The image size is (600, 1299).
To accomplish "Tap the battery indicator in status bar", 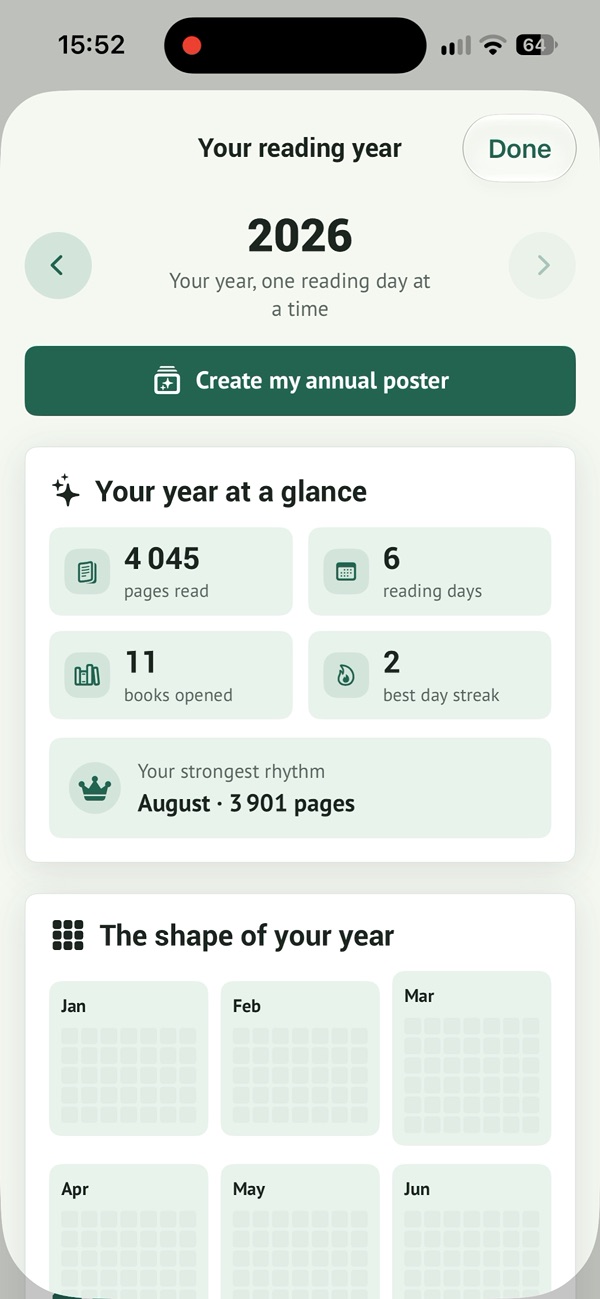I will click(x=536, y=45).
